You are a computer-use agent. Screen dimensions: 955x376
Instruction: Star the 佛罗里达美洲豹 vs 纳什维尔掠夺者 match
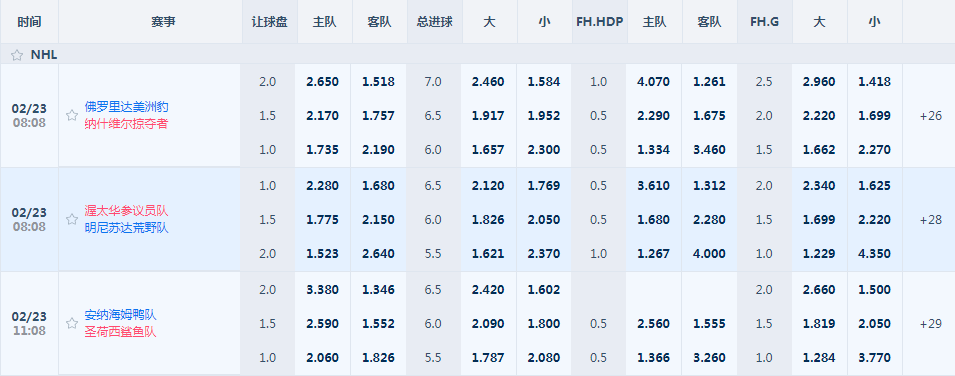(x=72, y=115)
